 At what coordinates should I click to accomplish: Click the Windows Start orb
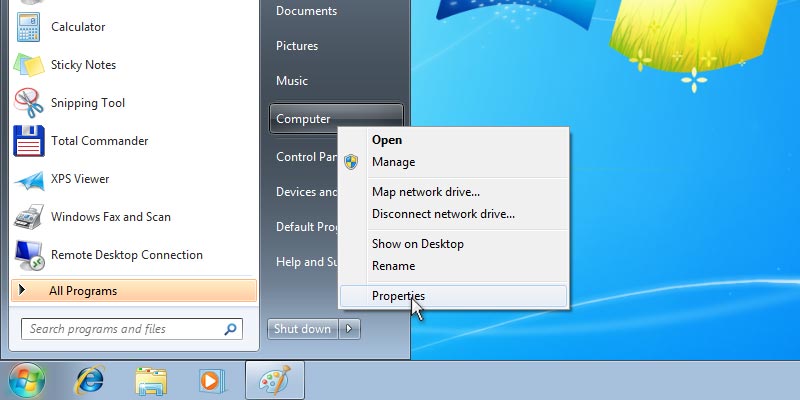click(27, 380)
